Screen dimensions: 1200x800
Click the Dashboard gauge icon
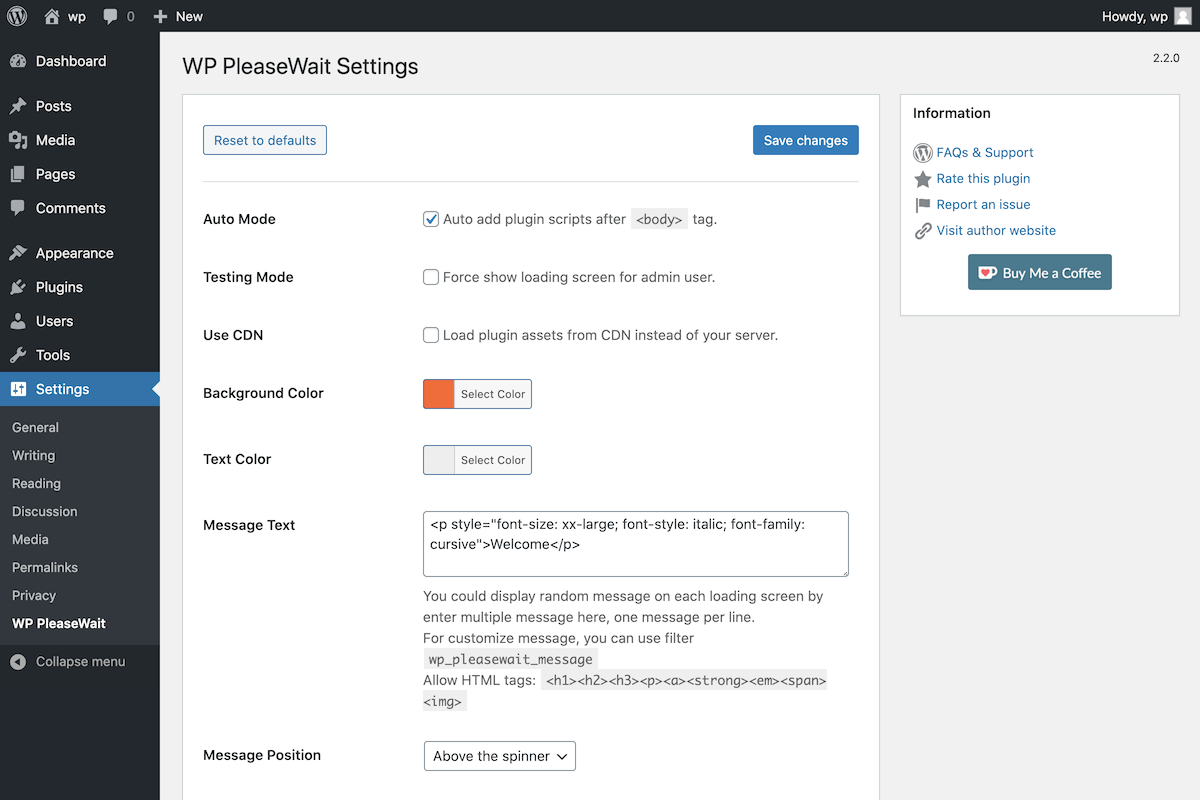click(18, 61)
